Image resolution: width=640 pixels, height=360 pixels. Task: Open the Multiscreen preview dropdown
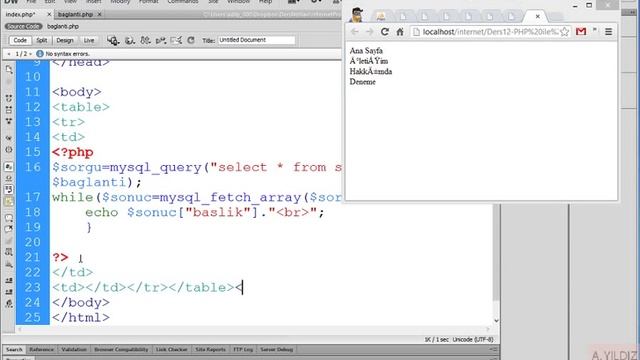coord(113,40)
